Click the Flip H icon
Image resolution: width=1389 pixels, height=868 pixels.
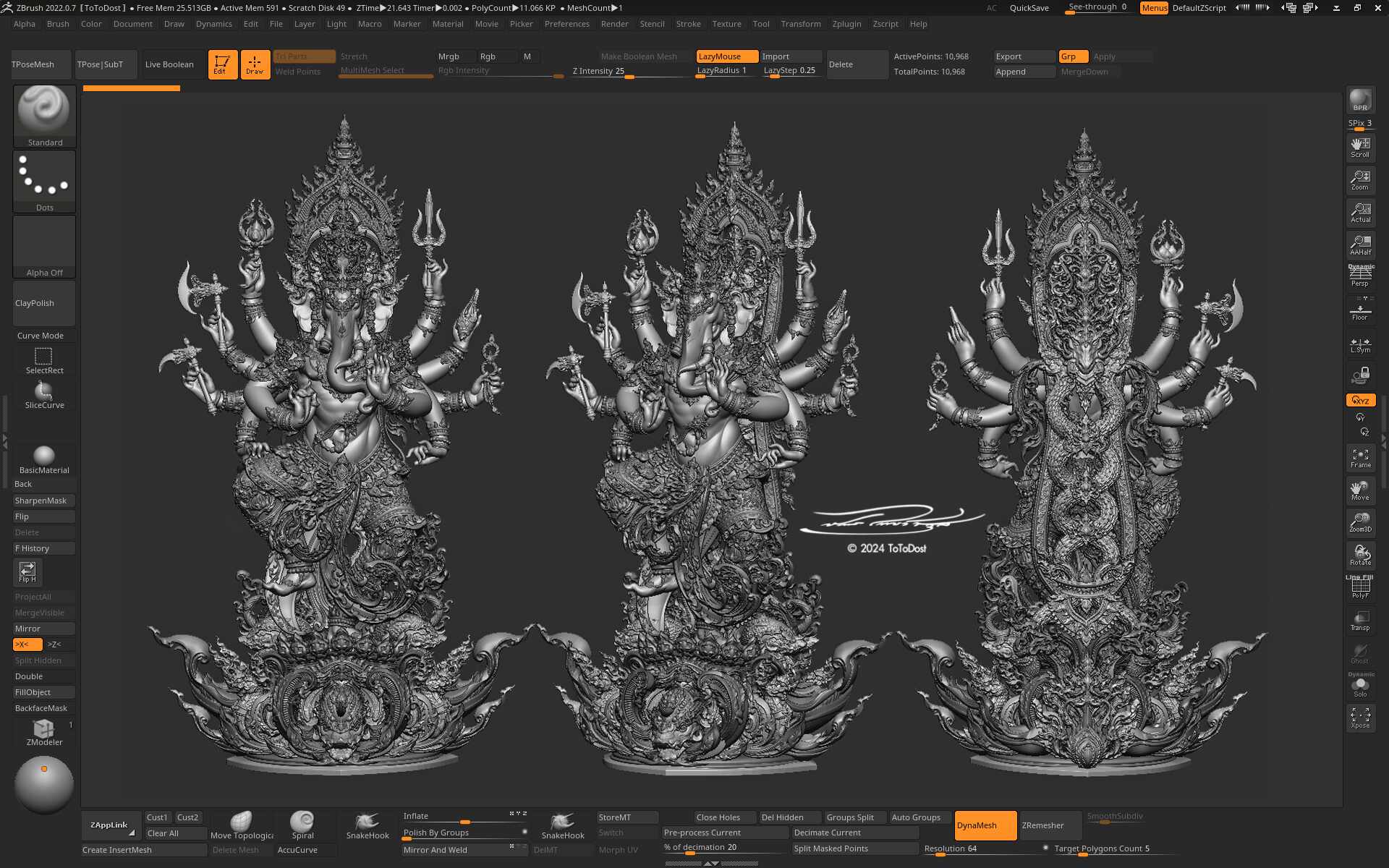tap(27, 572)
